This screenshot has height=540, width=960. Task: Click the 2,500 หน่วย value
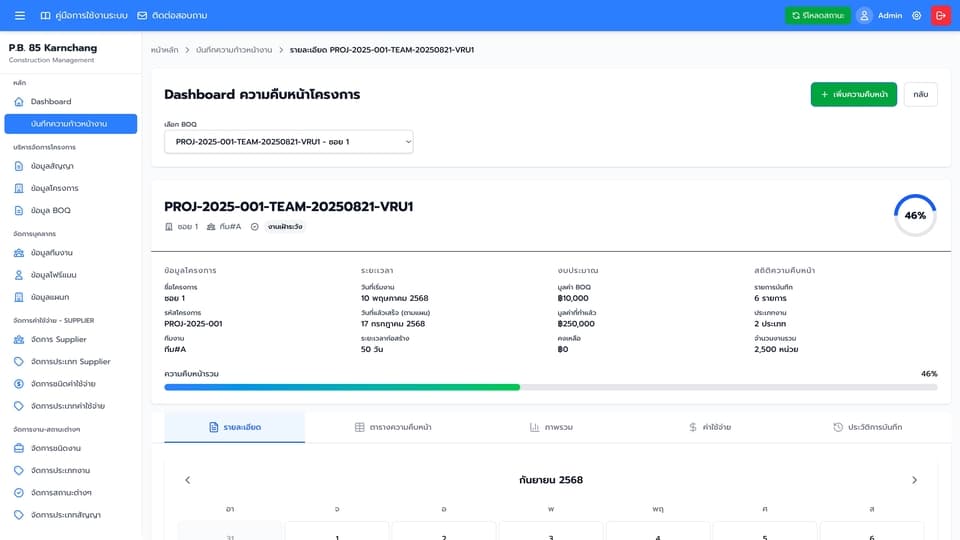pyautogui.click(x=776, y=349)
